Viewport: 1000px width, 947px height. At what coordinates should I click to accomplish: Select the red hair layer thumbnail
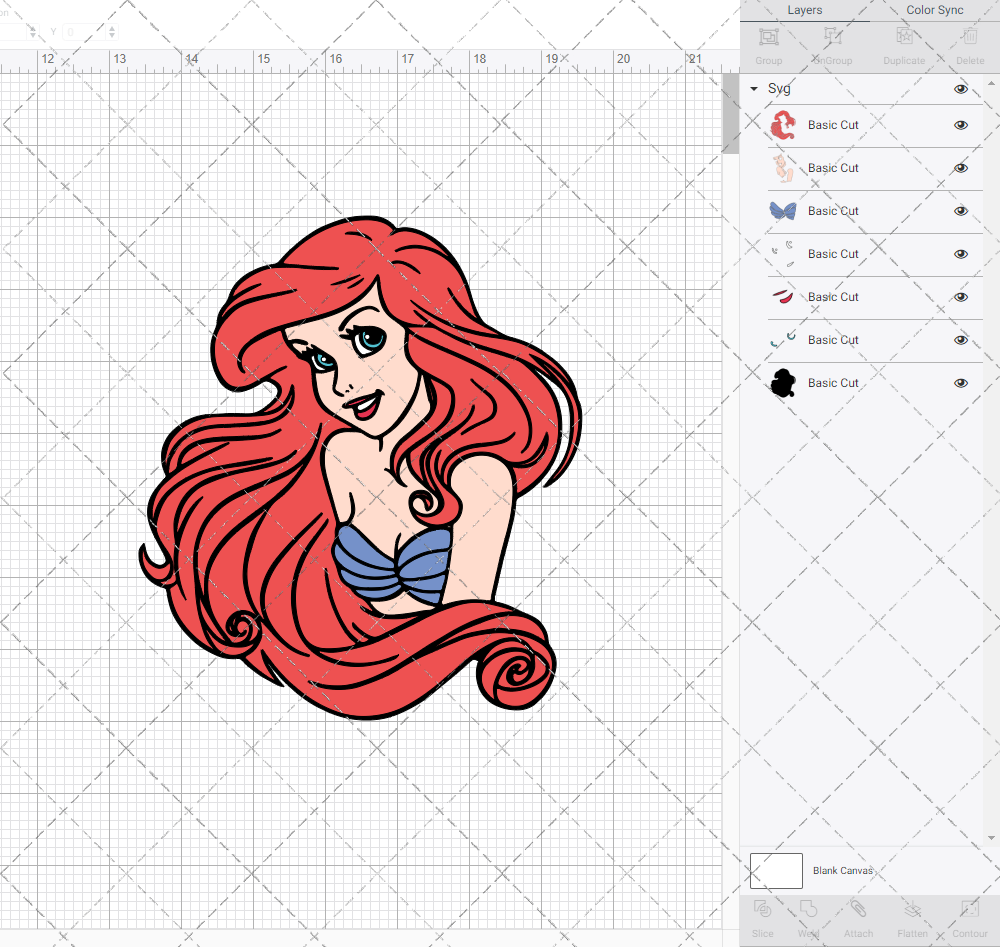tap(783, 125)
